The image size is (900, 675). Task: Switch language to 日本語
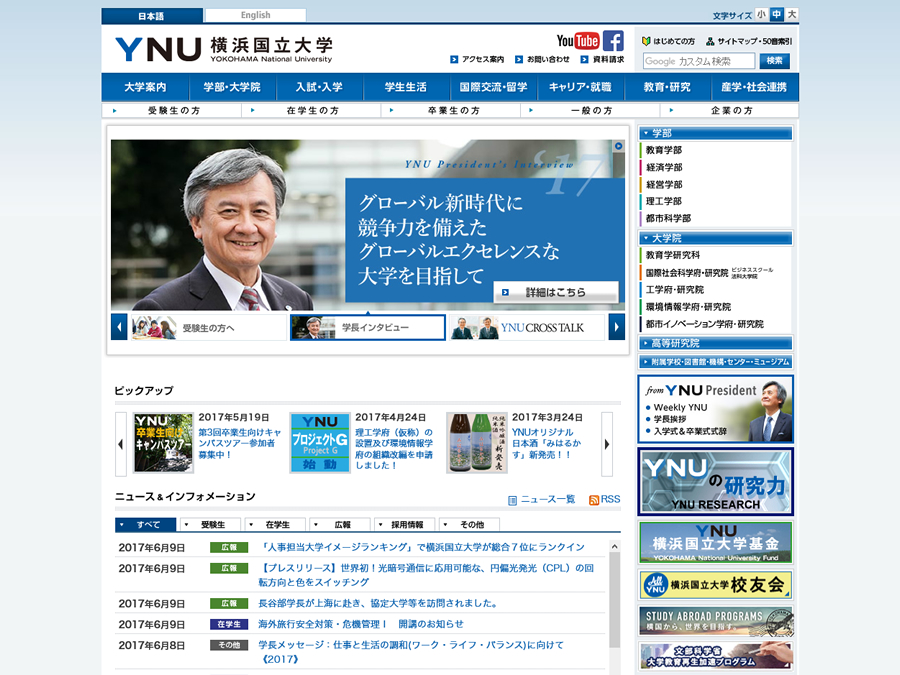click(x=152, y=15)
